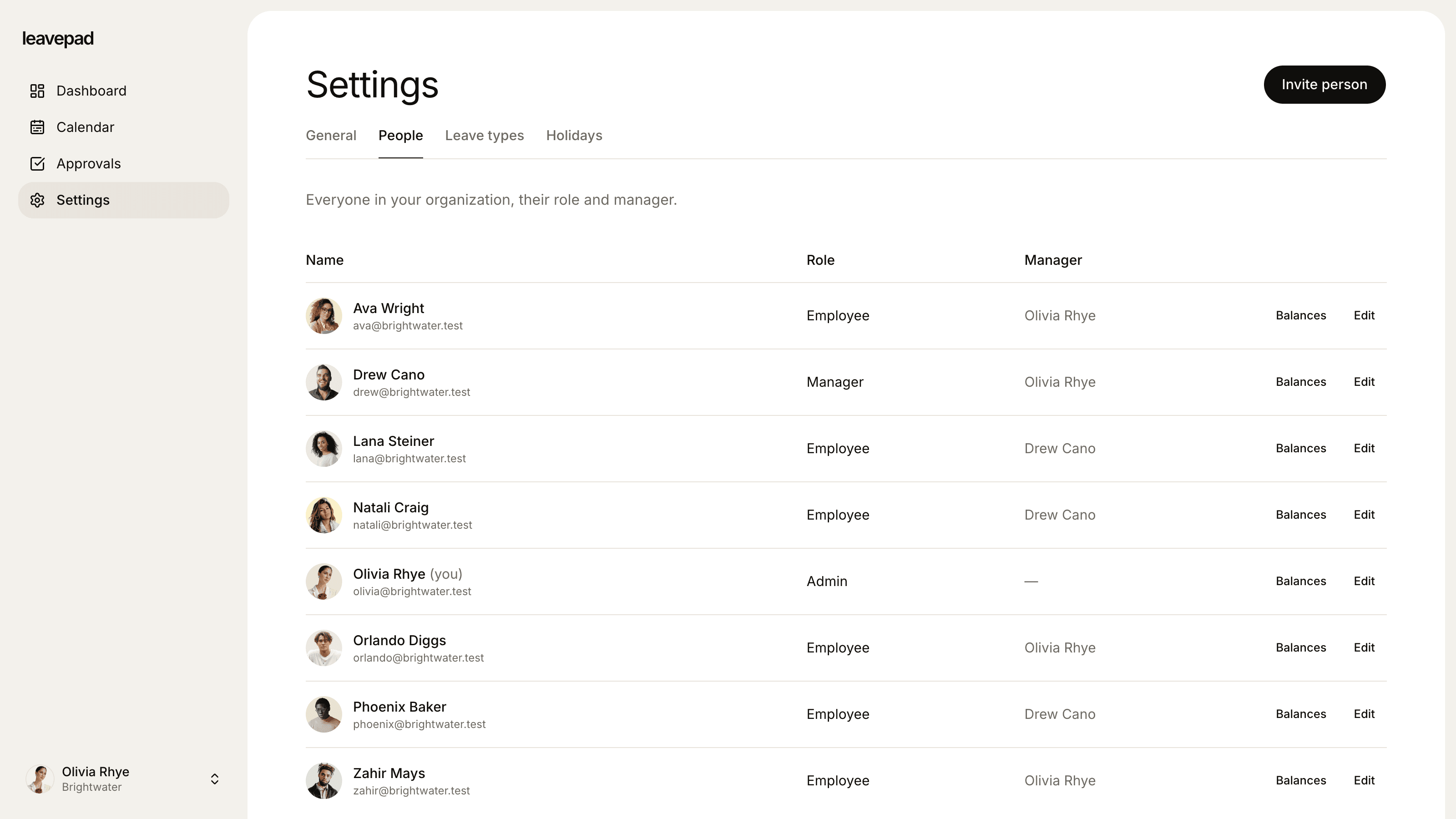Click manager Drew Cano in Lana Steiner's row
The width and height of the screenshot is (1456, 819).
coord(1060,449)
